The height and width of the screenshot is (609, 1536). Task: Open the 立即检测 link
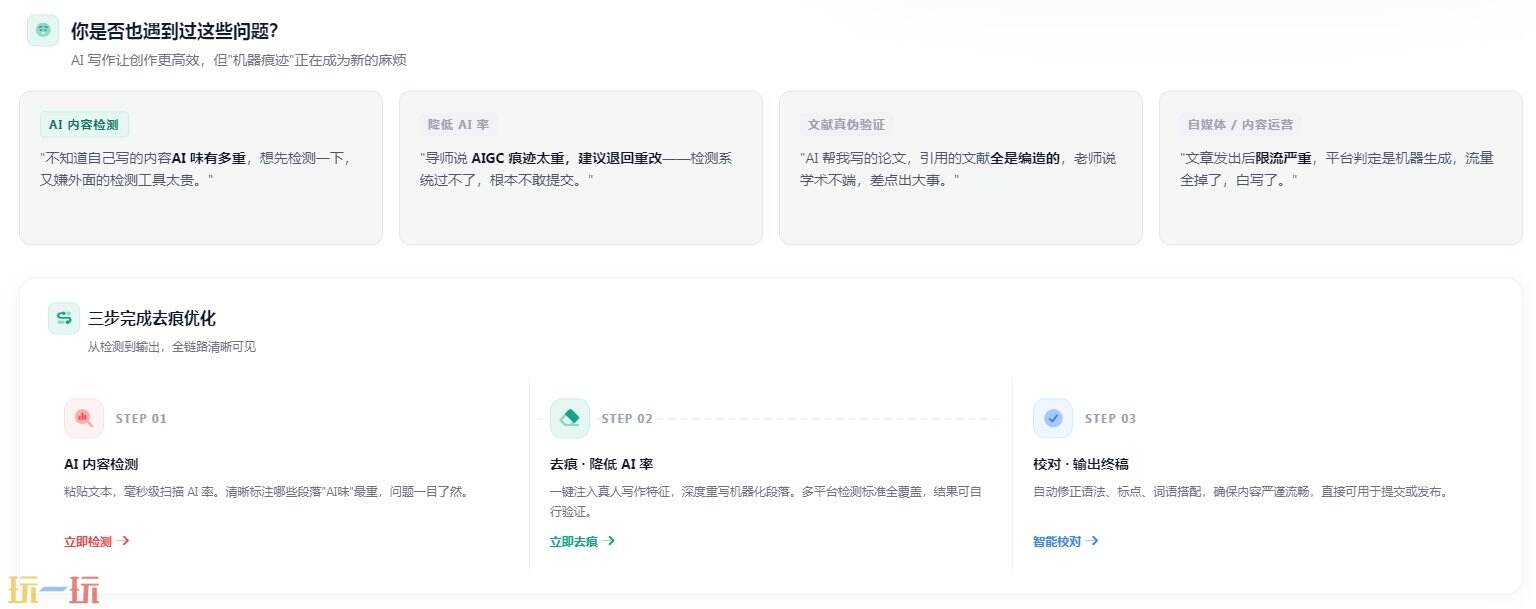[x=88, y=541]
